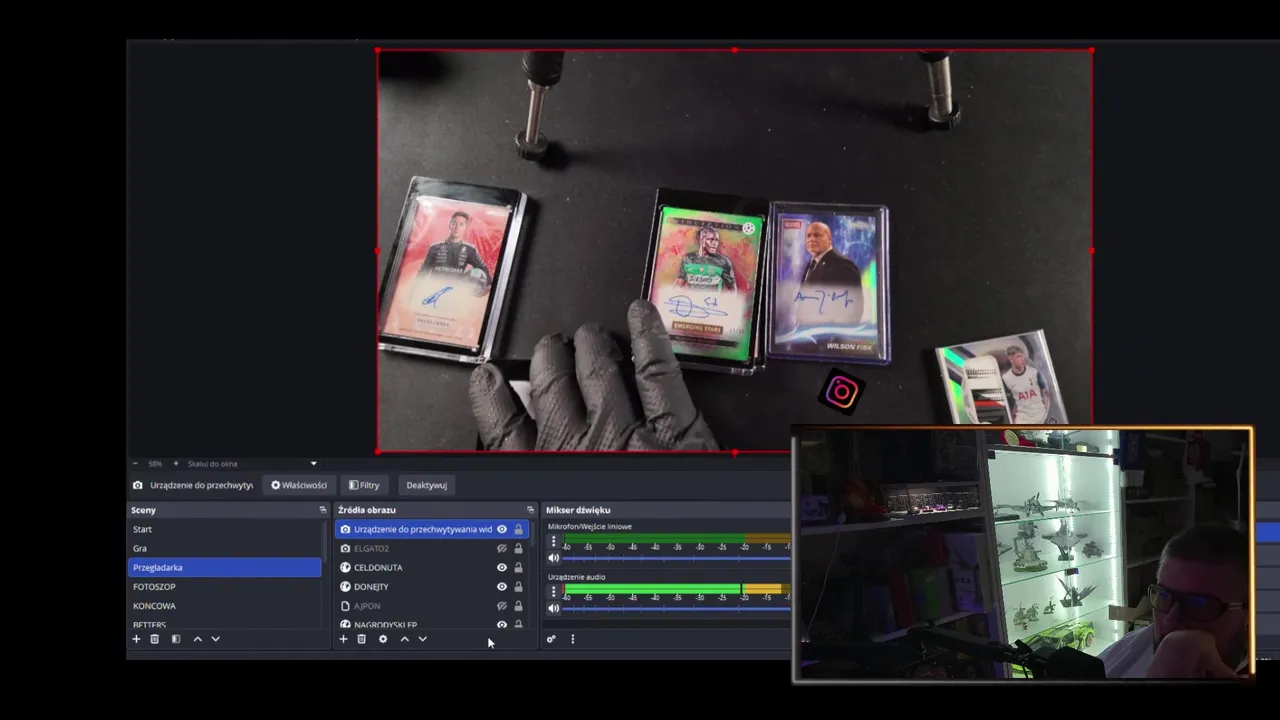Select CELDONUTA source row
The height and width of the screenshot is (720, 1280).
click(x=430, y=567)
